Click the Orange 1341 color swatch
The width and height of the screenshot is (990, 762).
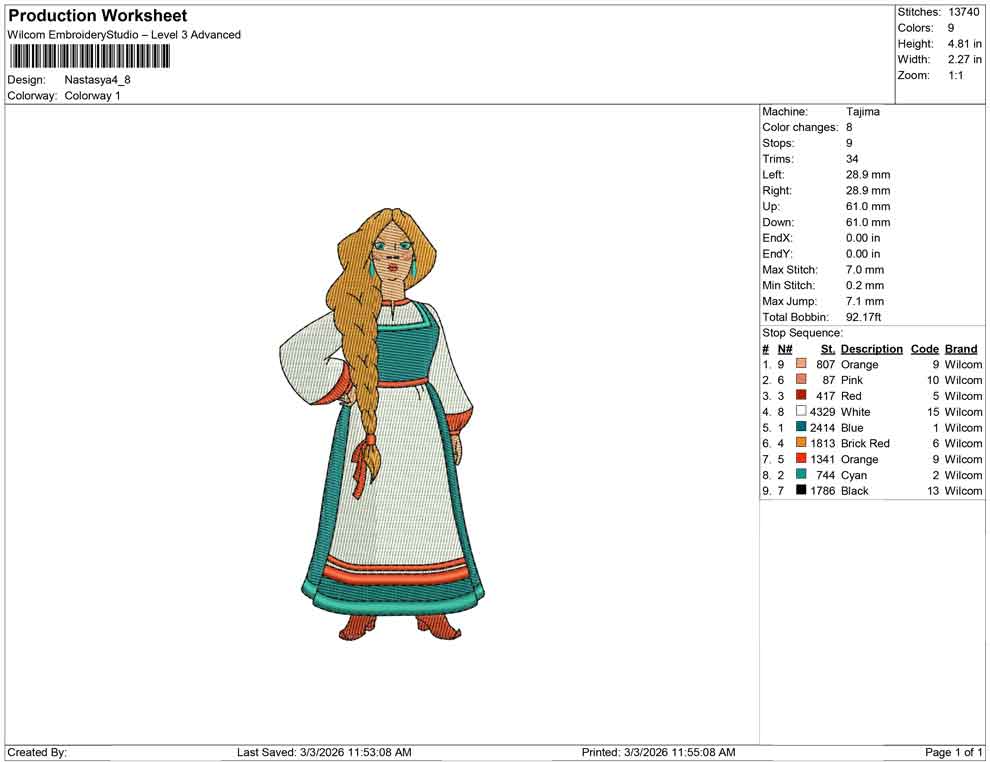tap(801, 458)
